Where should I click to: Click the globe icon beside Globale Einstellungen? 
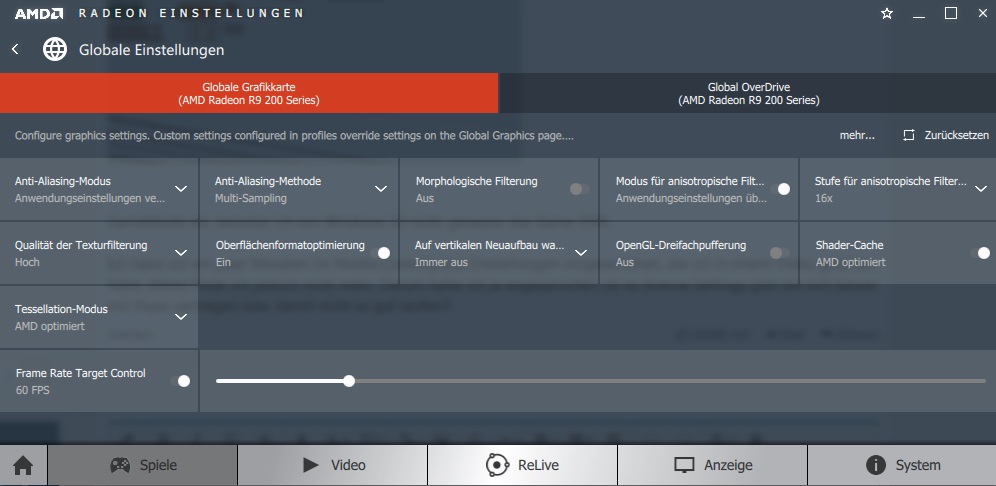click(55, 49)
